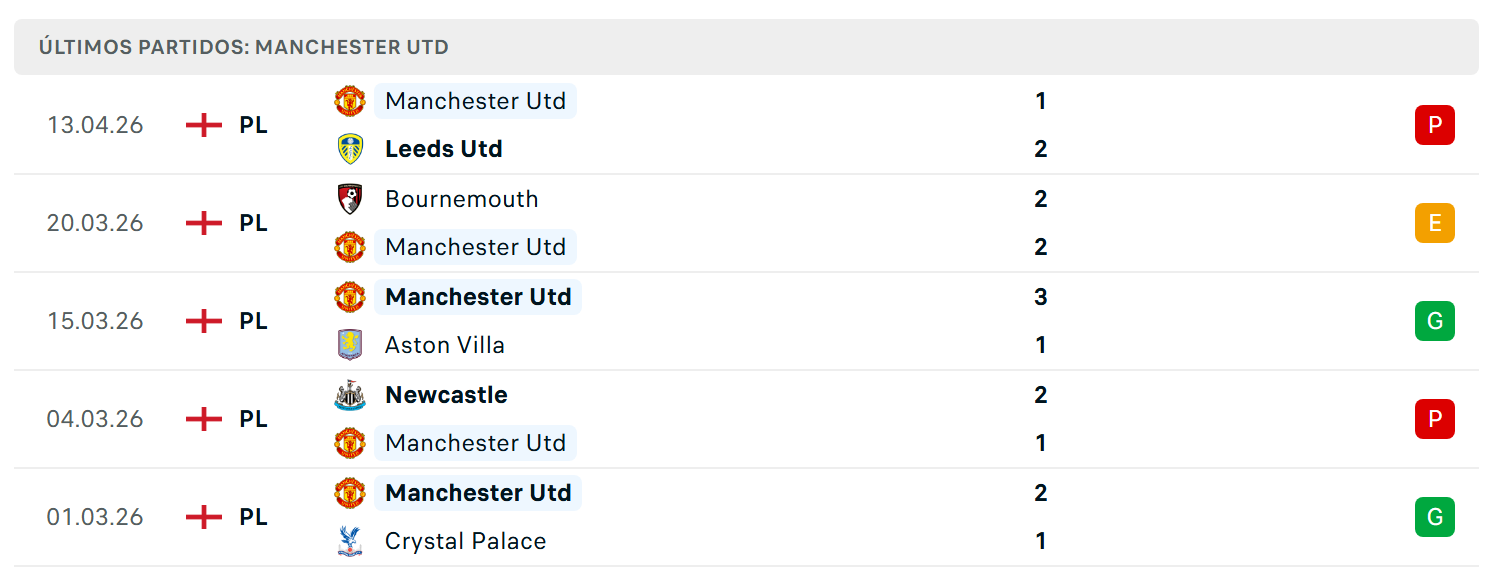Click green G badge for Crystal Palace match
Screen dimensions: 1496x583
click(1435, 517)
